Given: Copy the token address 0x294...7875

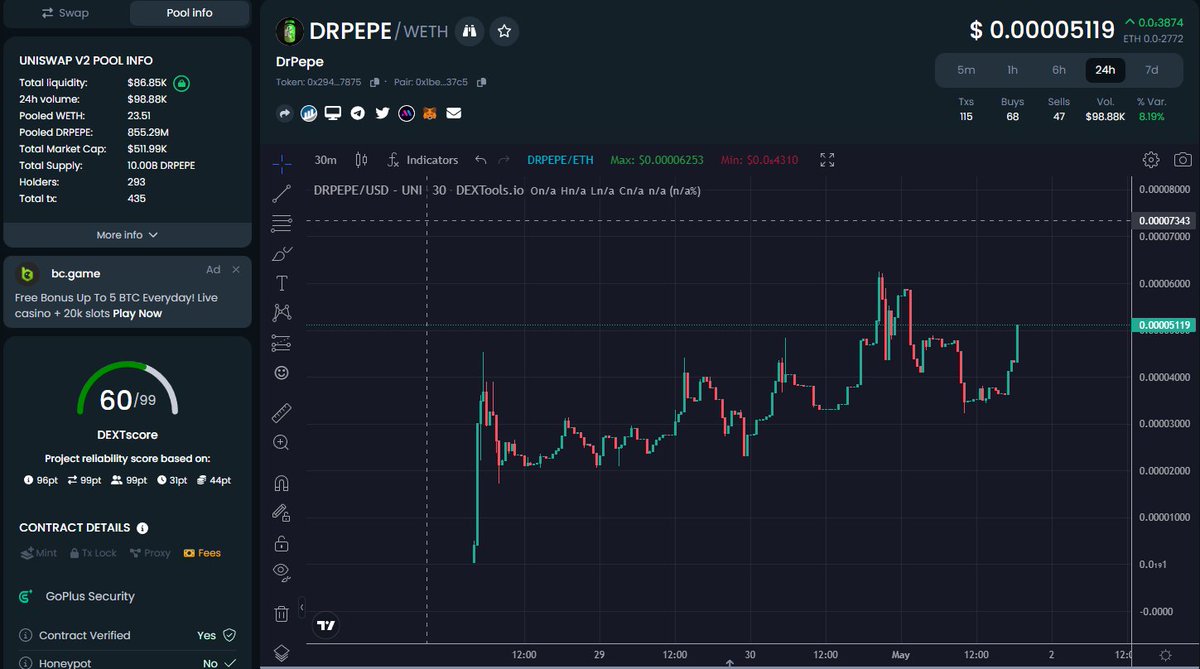Looking at the screenshot, I should (375, 82).
